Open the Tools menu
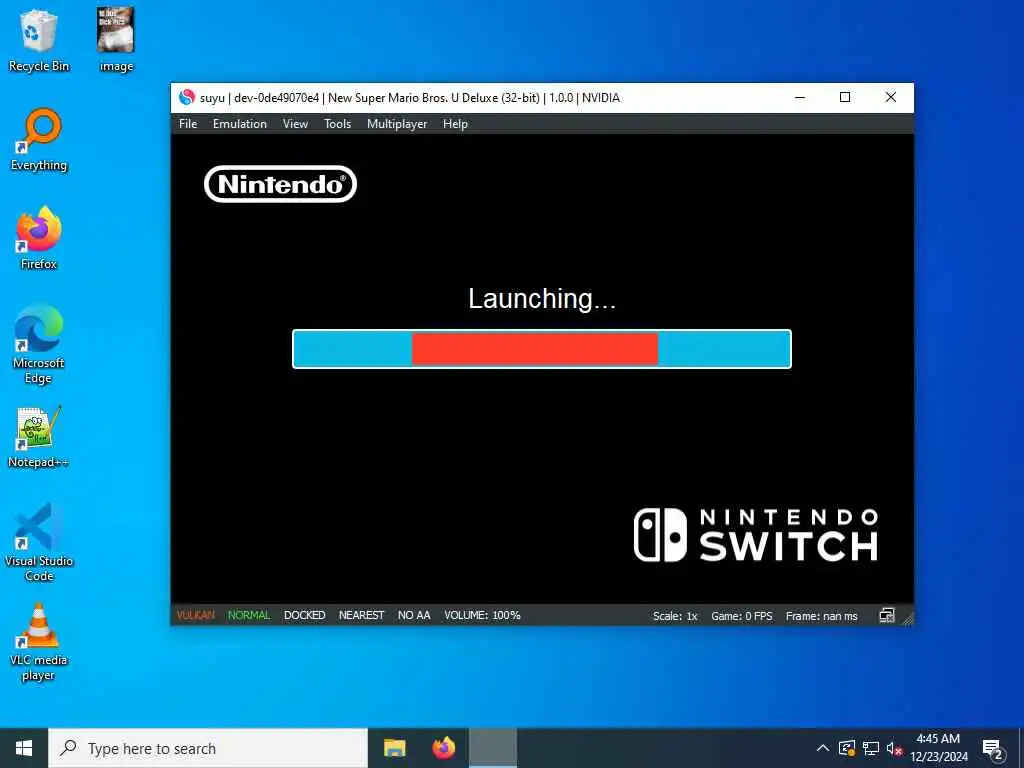 [338, 123]
